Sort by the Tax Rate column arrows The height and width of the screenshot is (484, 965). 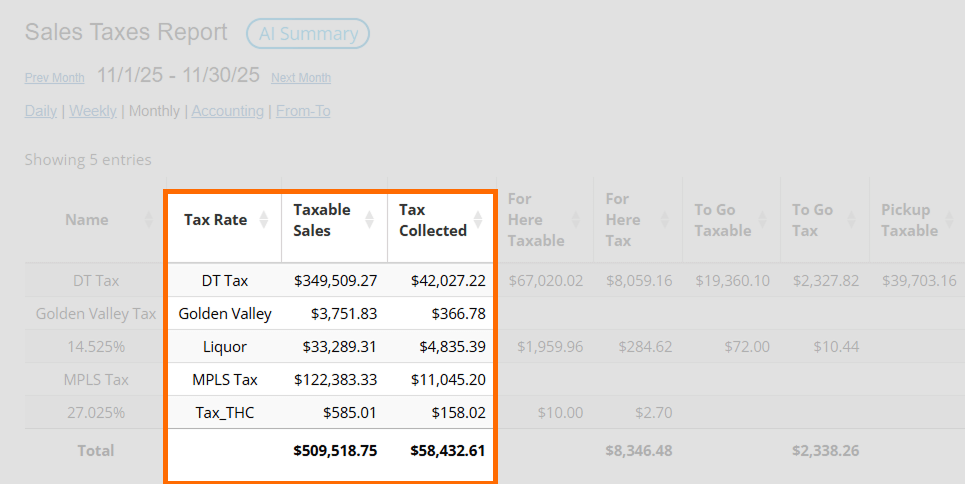coord(264,220)
